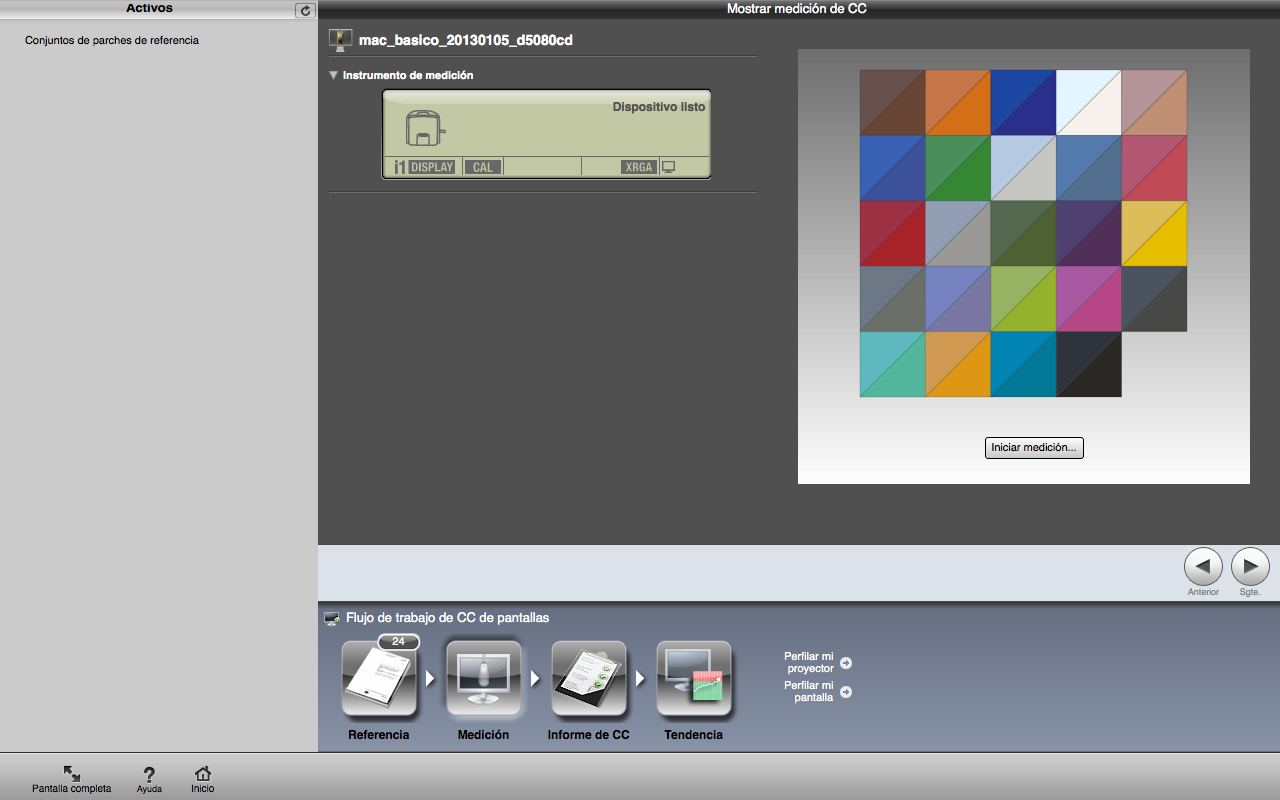This screenshot has width=1280, height=800.
Task: Select the green patch in the second row
Action: point(958,168)
